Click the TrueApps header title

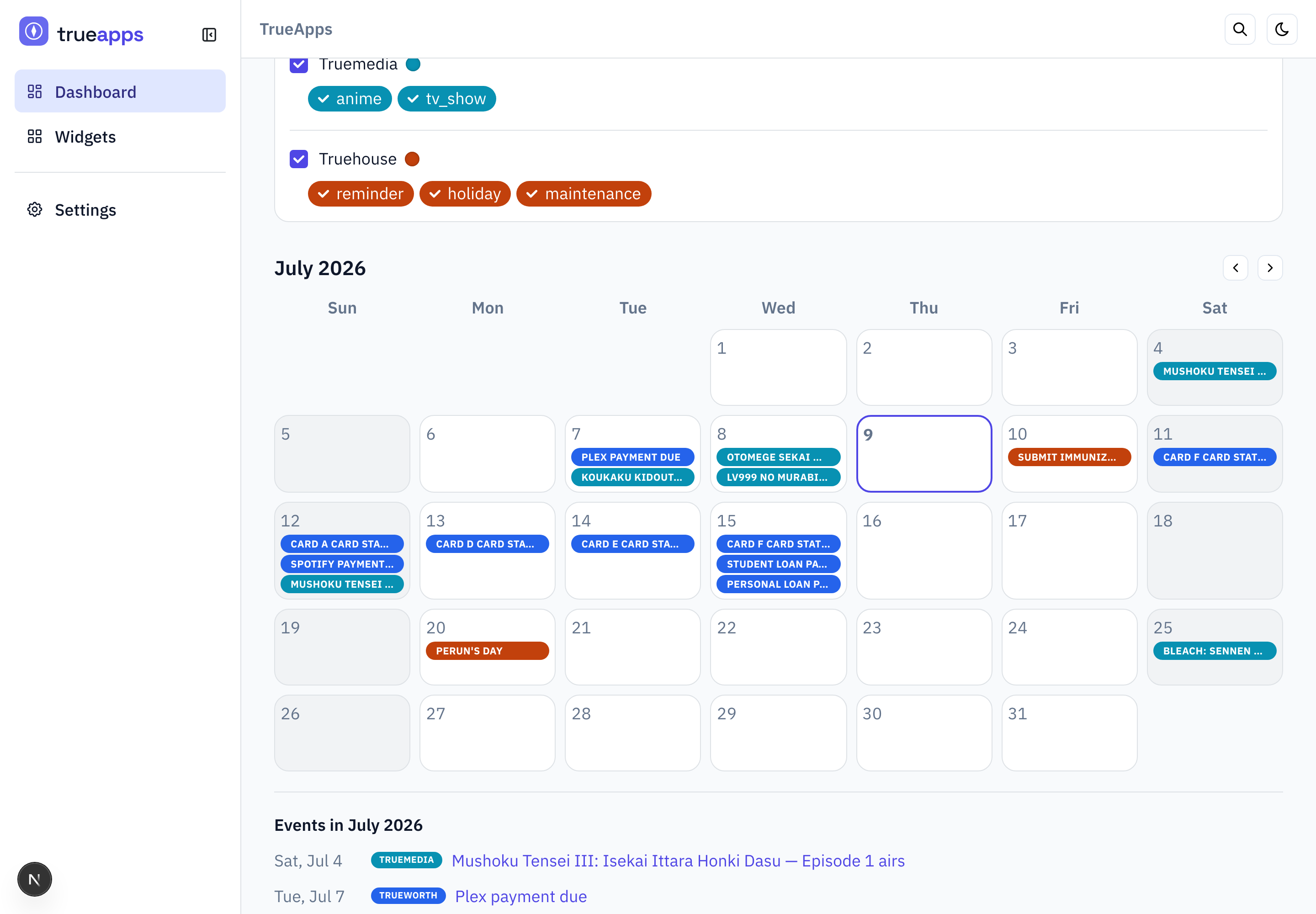pyautogui.click(x=296, y=29)
